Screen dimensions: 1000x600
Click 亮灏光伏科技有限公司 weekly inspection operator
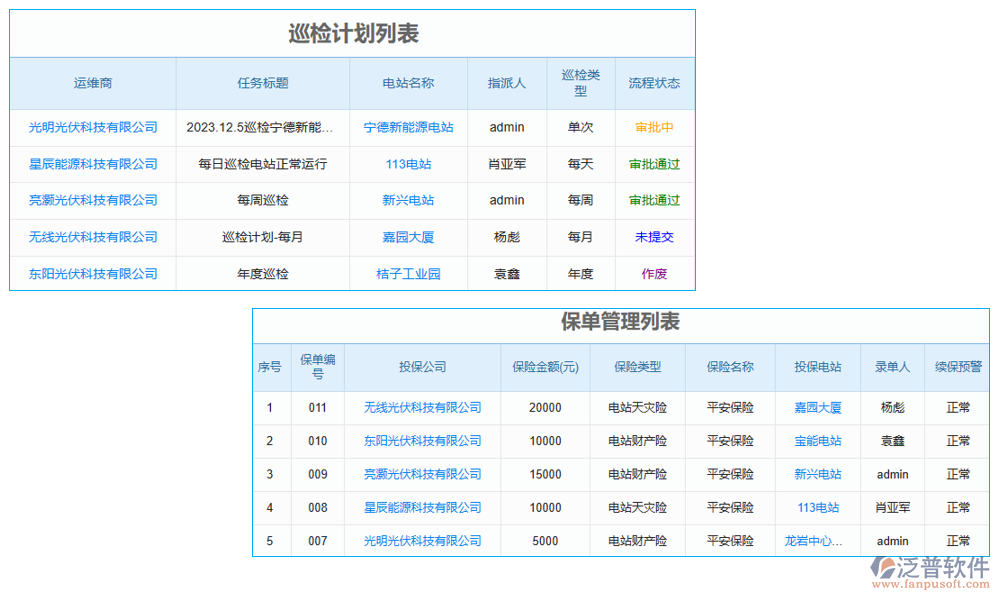click(92, 200)
